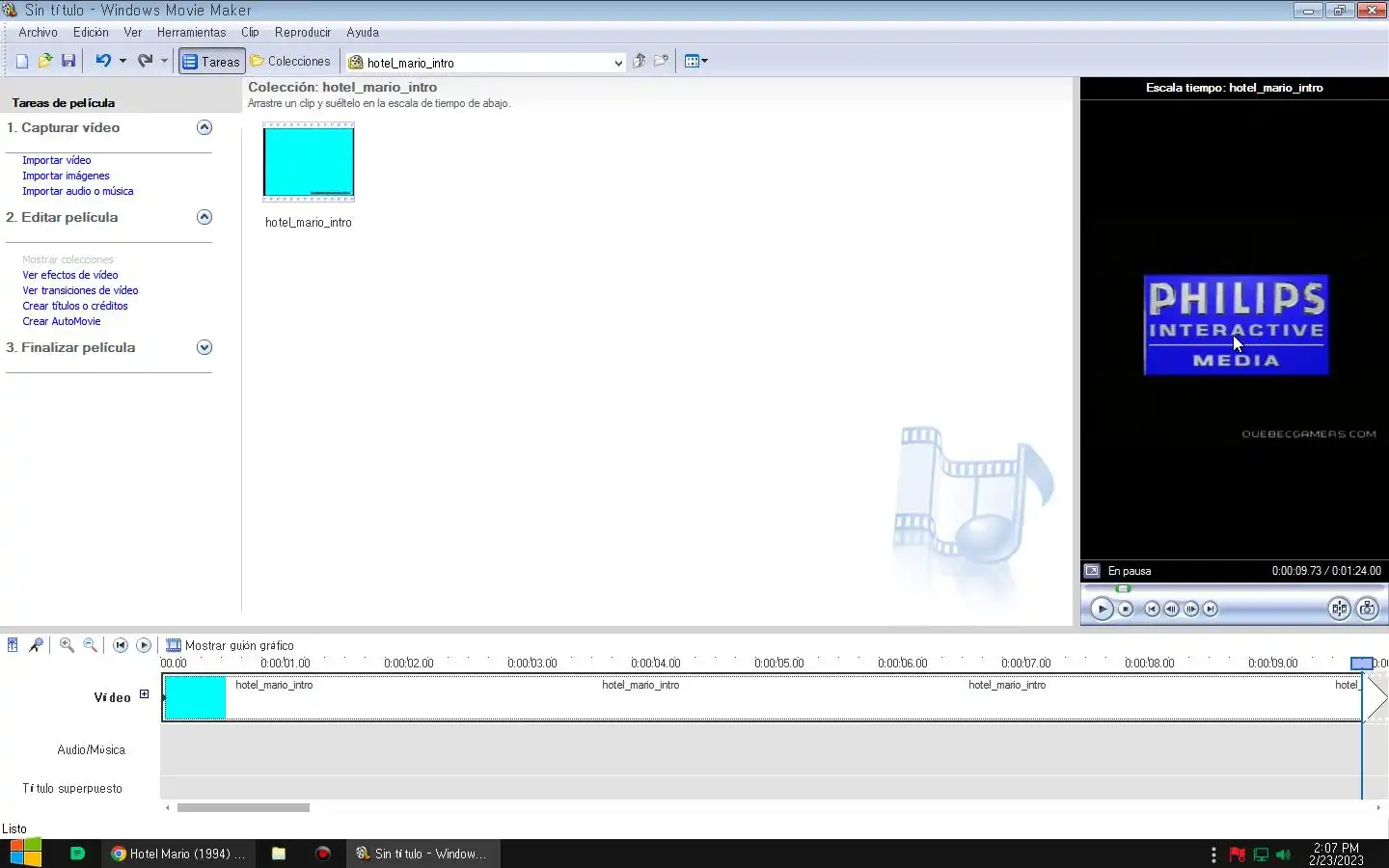Create a new collection folder
1389x868 pixels.
coord(661,61)
